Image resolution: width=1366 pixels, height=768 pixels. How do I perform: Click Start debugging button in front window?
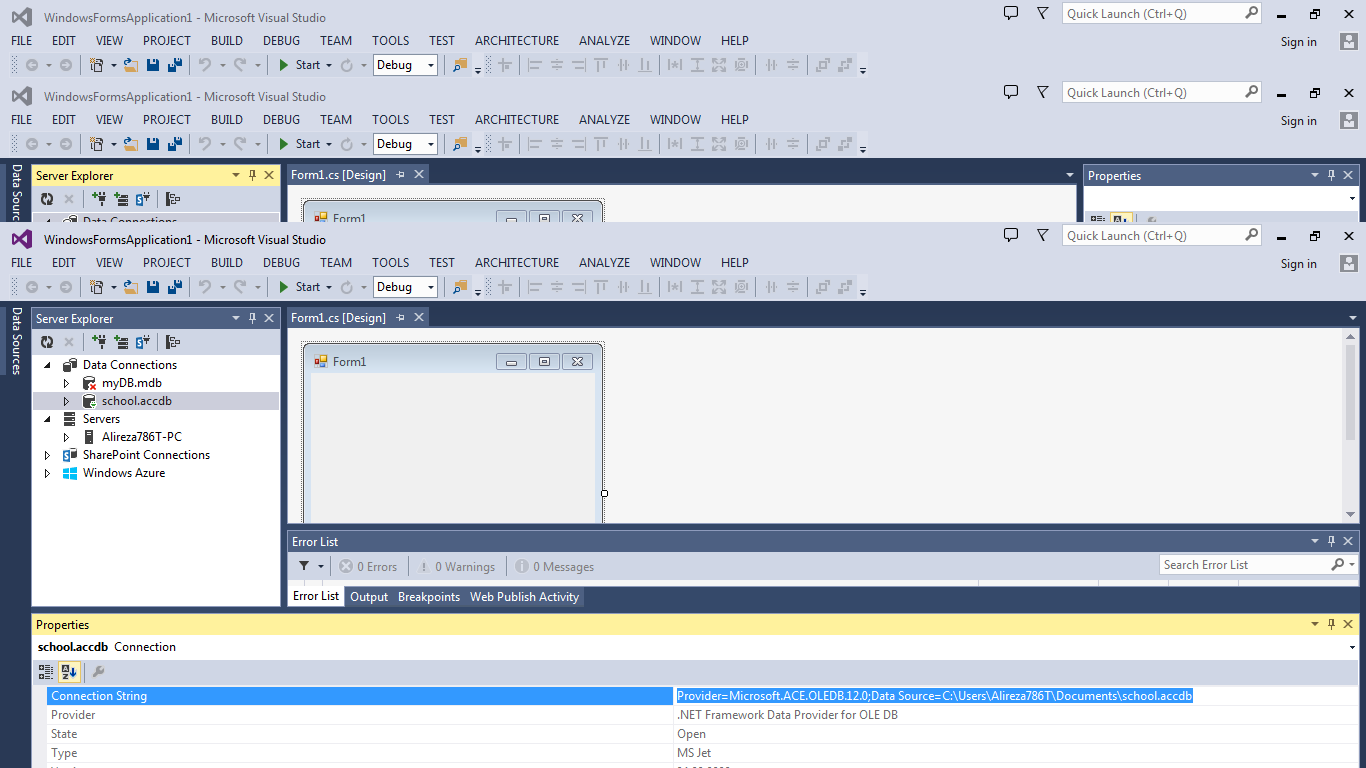[x=298, y=287]
